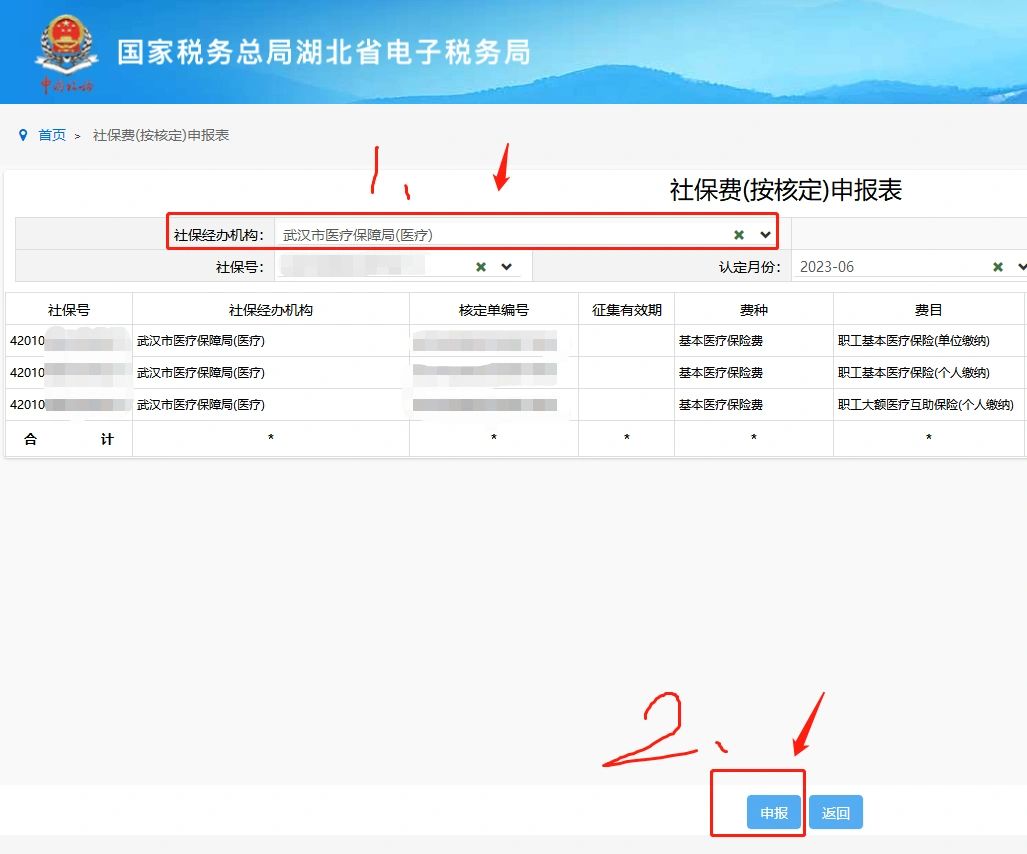
Task: Click the 核定单编号 column header
Action: click(494, 310)
